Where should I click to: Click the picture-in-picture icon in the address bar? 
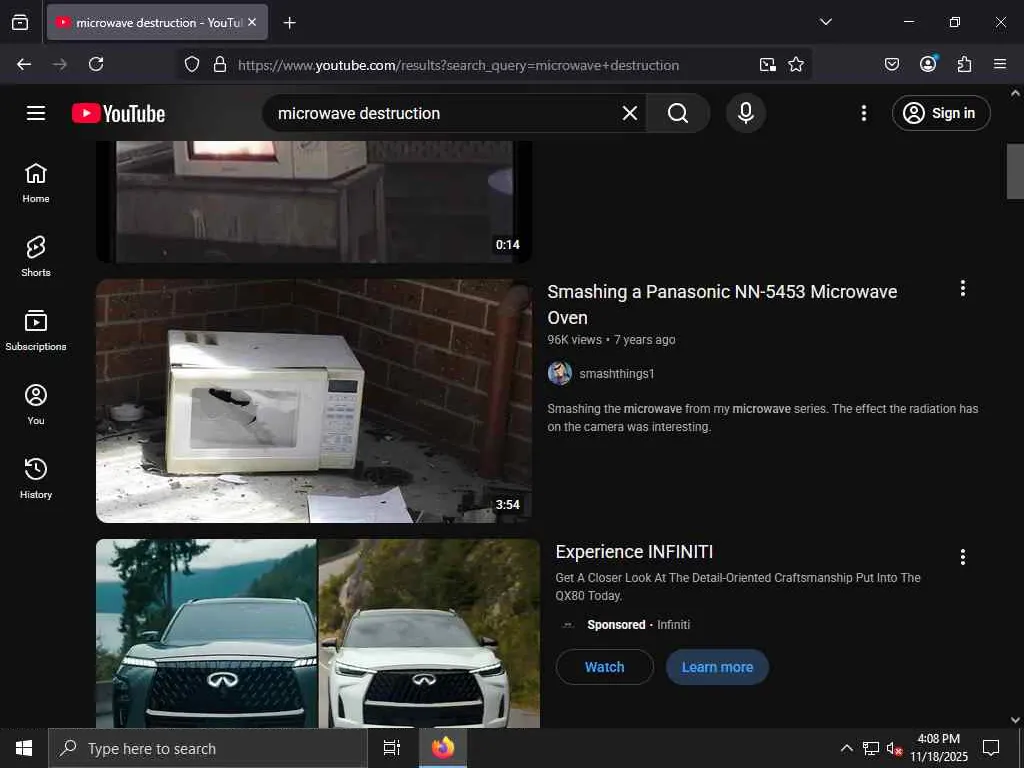pyautogui.click(x=767, y=65)
